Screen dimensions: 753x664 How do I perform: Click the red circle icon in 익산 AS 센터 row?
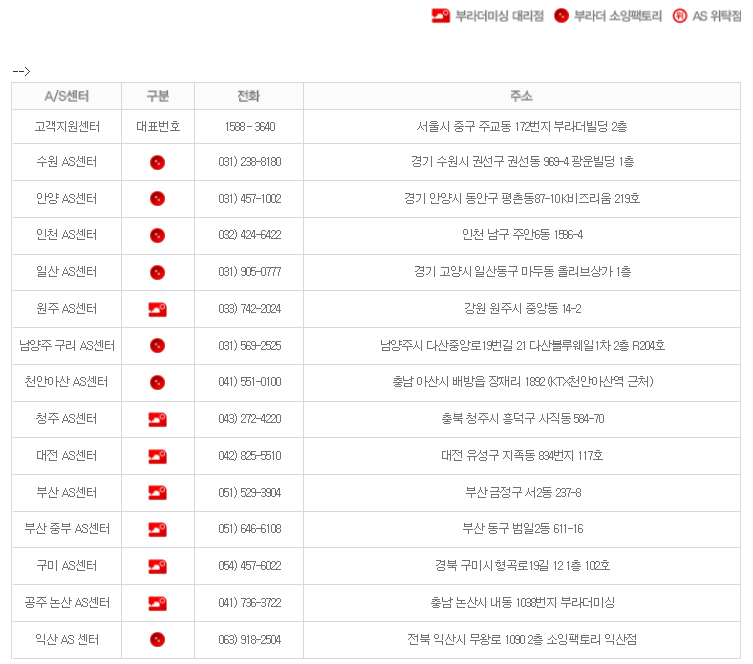158,640
